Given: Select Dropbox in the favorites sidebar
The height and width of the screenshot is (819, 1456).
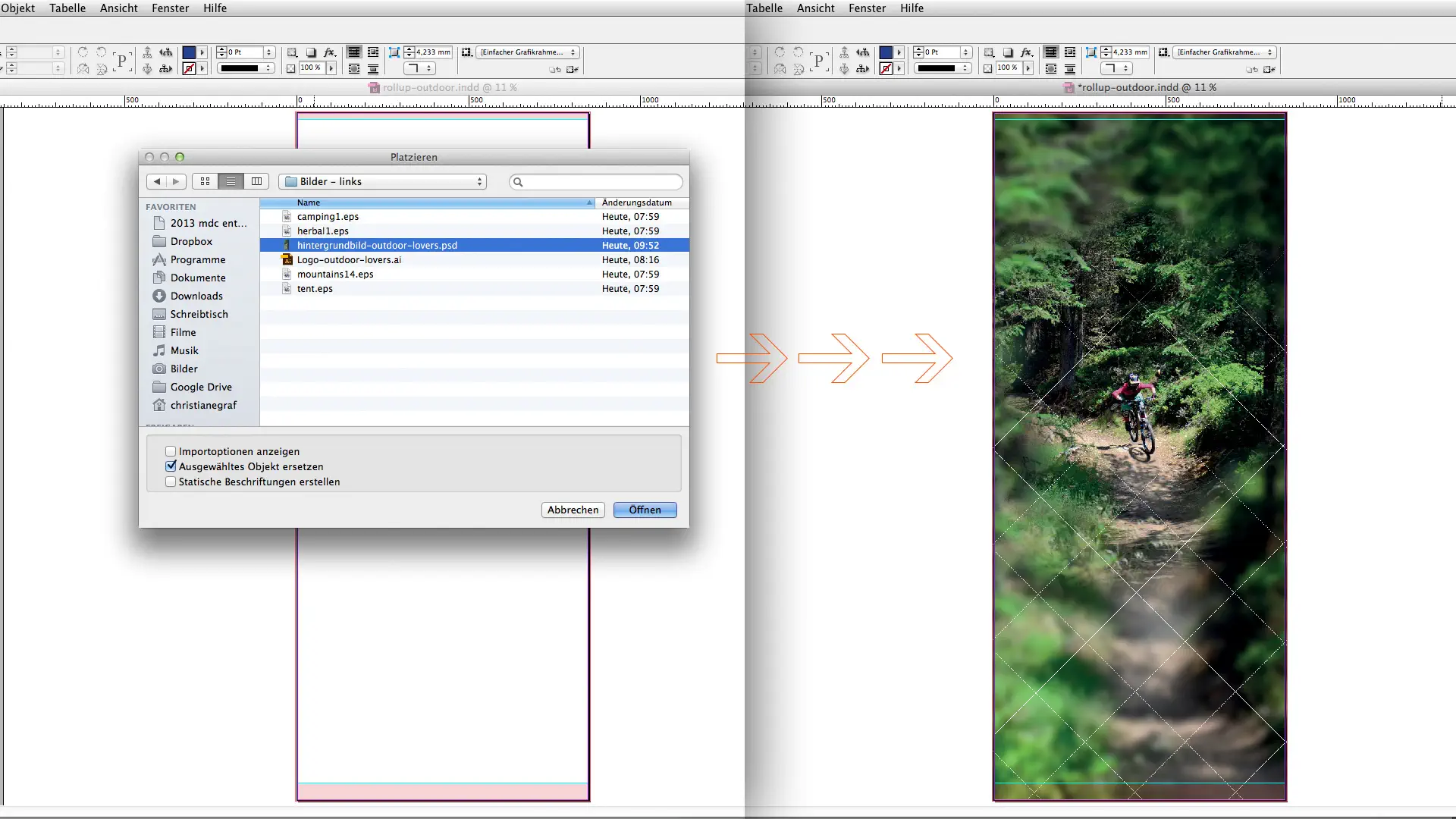Looking at the screenshot, I should coord(191,241).
